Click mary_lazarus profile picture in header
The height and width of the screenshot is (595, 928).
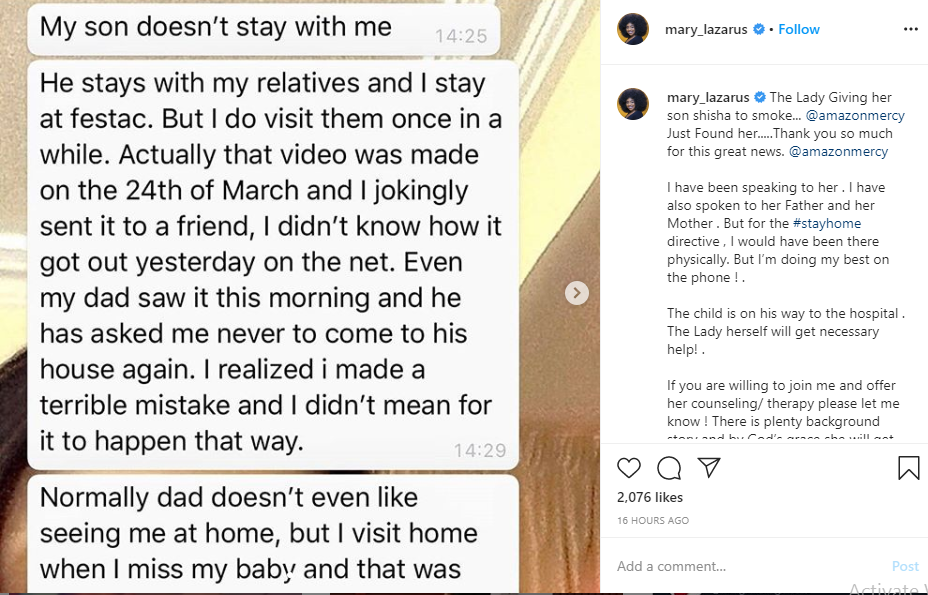(633, 29)
